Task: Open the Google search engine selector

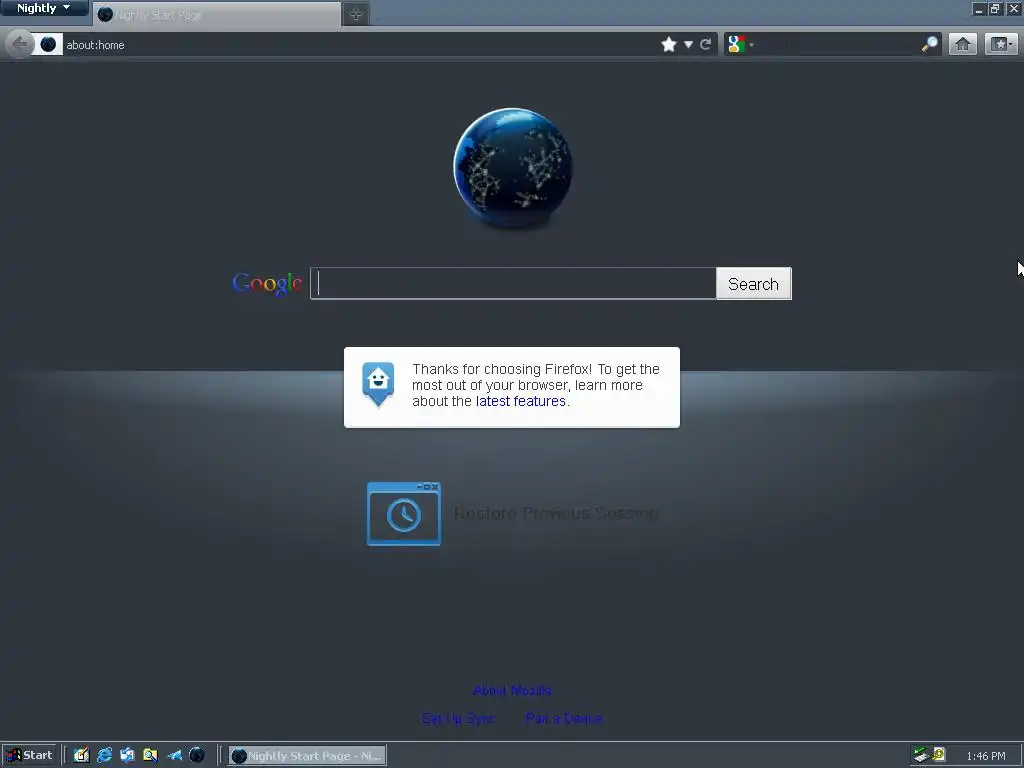Action: (x=741, y=44)
